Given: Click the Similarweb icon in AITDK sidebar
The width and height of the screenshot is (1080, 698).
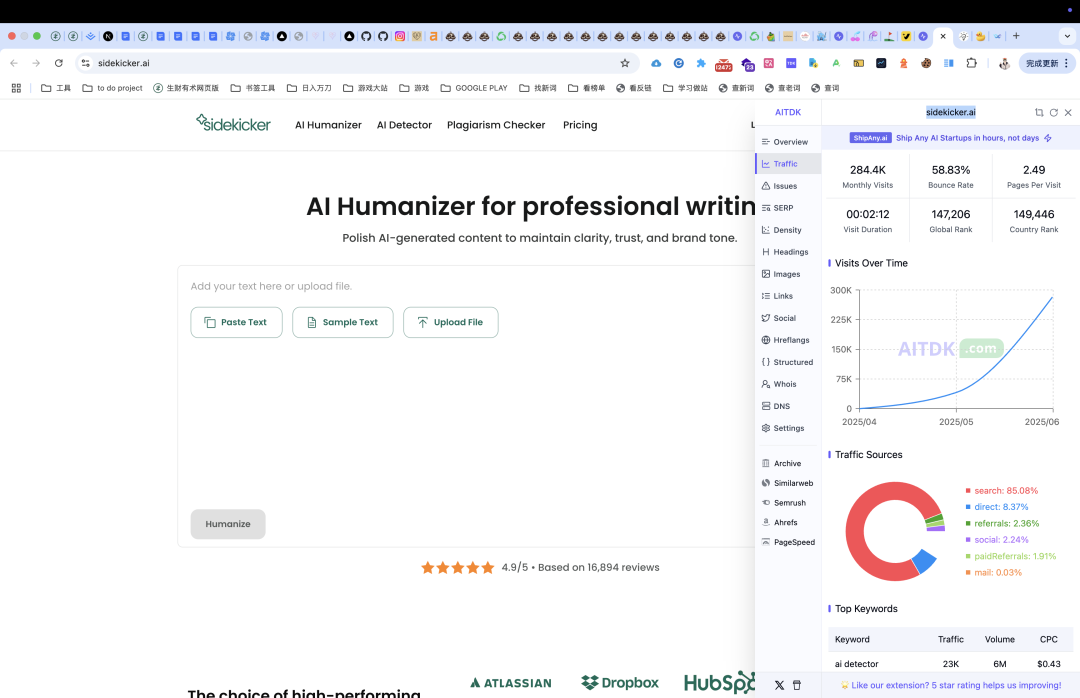Looking at the screenshot, I should click(x=766, y=483).
